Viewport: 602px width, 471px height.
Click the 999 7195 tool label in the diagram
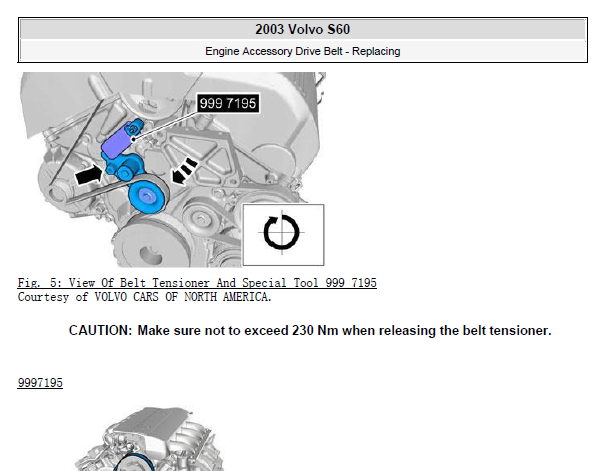tap(228, 103)
